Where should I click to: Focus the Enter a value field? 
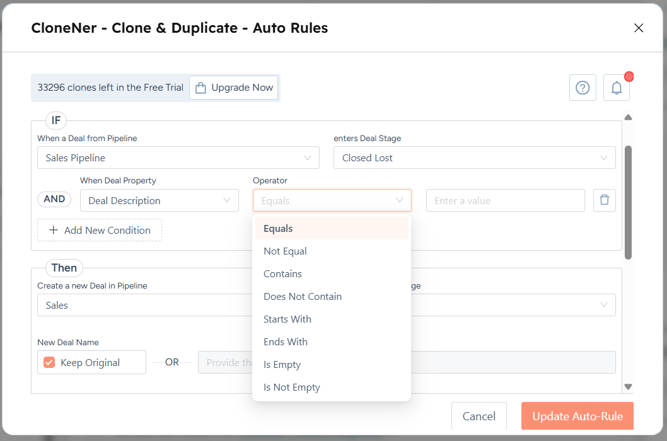[x=505, y=200]
